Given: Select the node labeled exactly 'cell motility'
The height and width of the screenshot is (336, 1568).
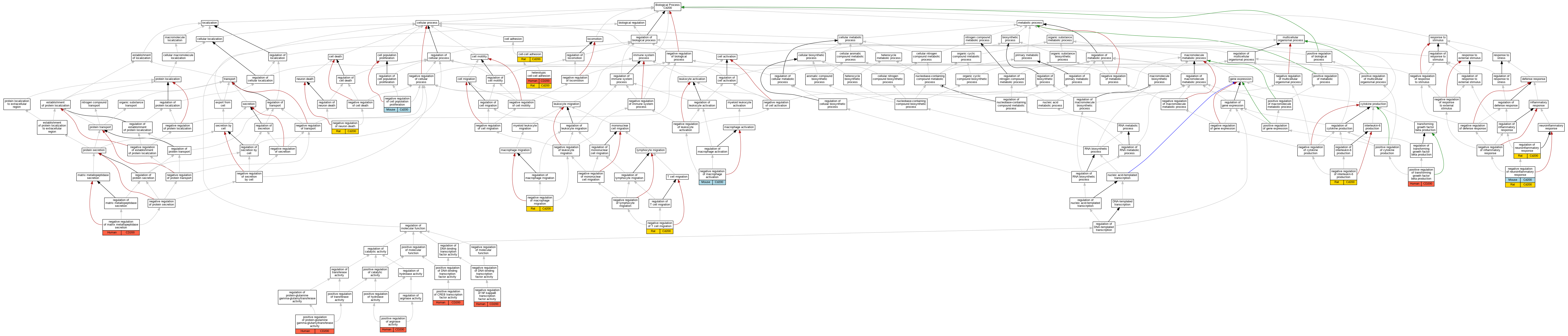Looking at the screenshot, I should [479, 57].
